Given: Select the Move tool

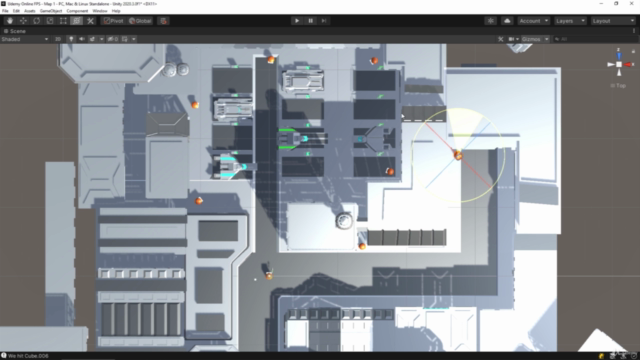Looking at the screenshot, I should pos(23,21).
